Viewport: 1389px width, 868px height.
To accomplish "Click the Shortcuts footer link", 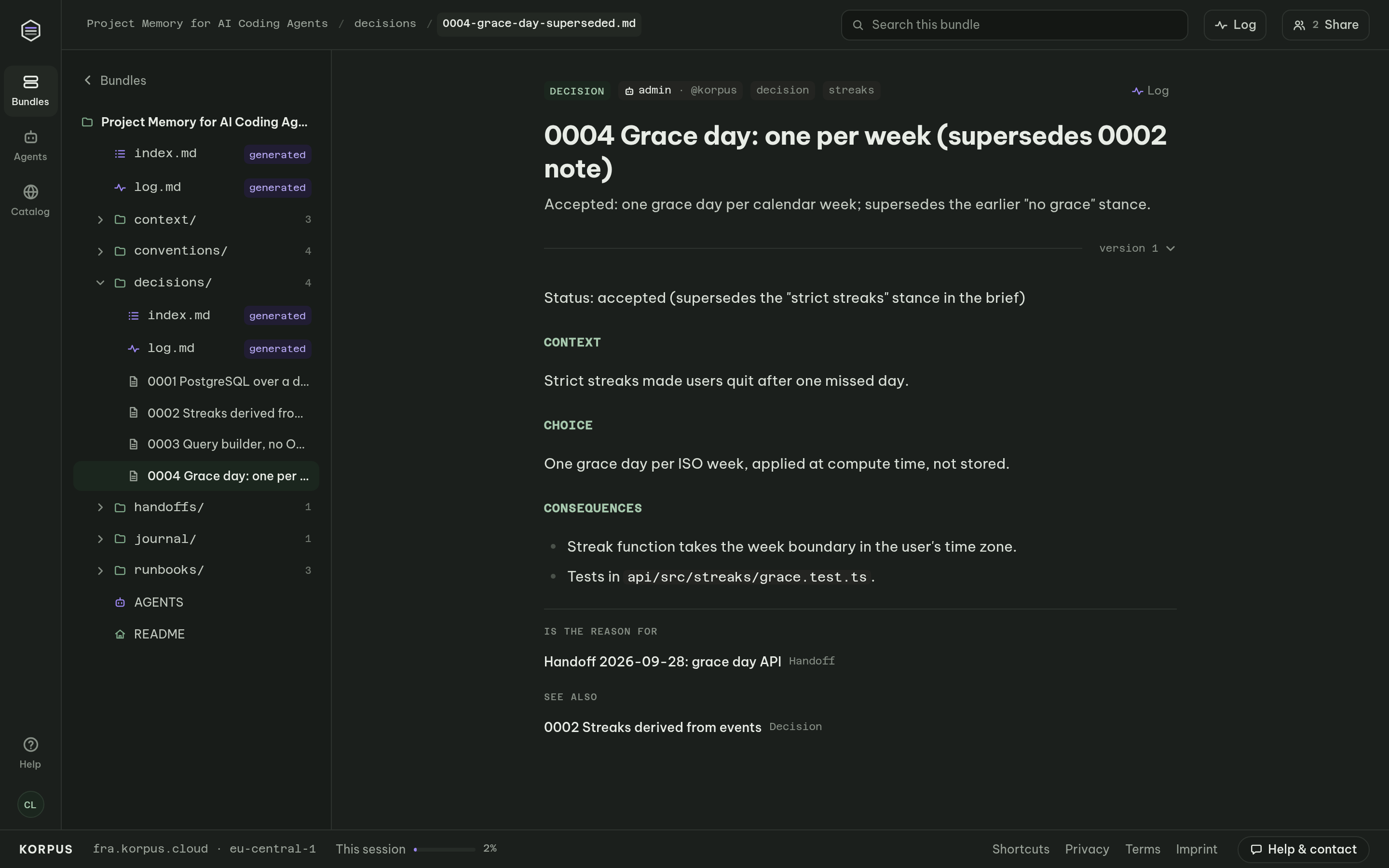I will point(1021,849).
